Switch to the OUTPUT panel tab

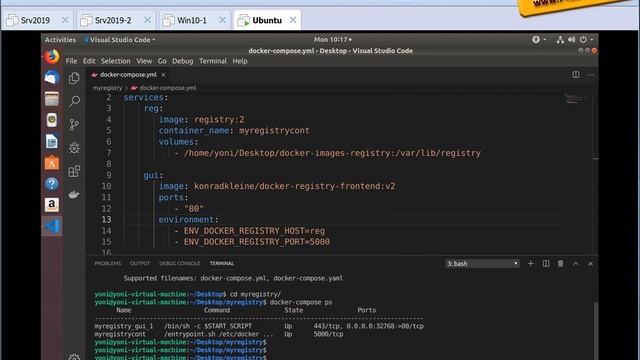[x=140, y=264]
